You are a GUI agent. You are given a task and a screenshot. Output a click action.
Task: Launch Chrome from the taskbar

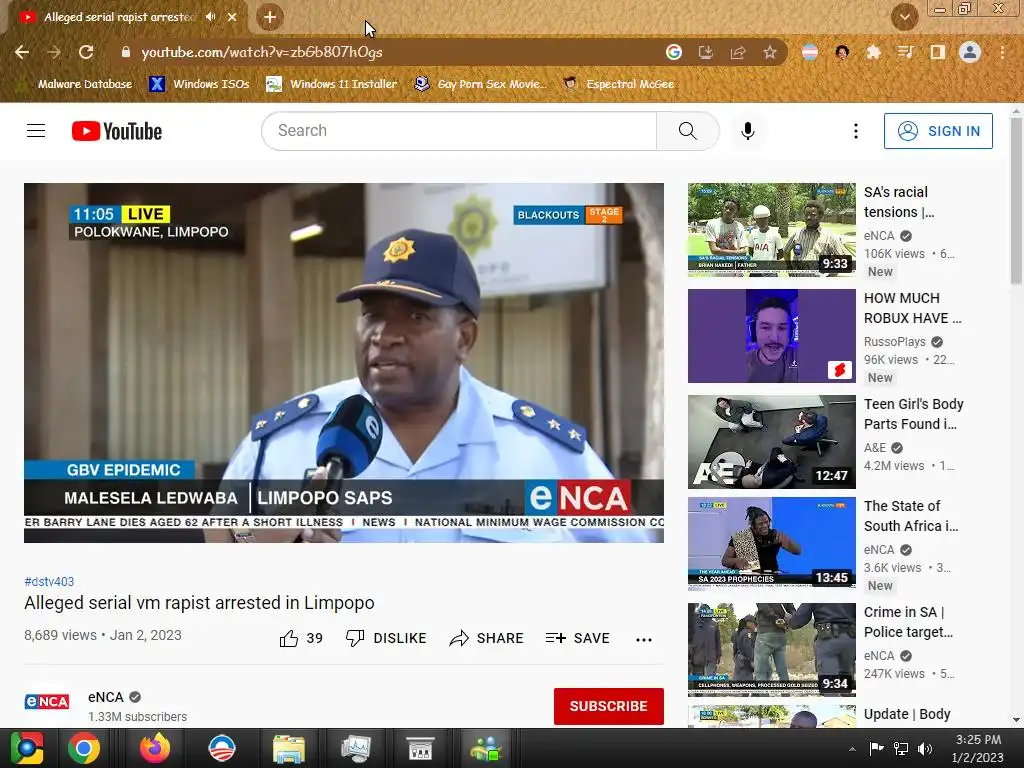84,748
